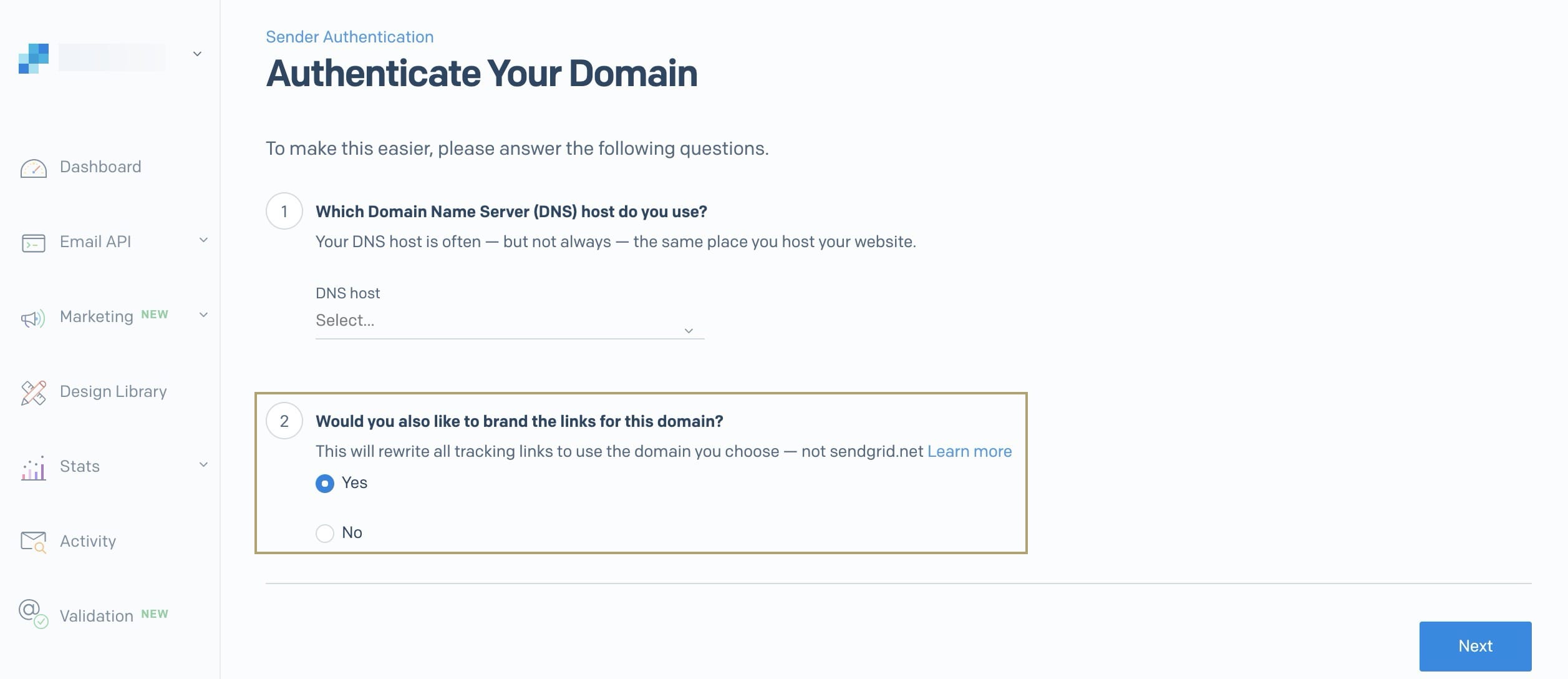Viewport: 1568px width, 679px height.
Task: Open the Activity menu item
Action: pos(88,541)
